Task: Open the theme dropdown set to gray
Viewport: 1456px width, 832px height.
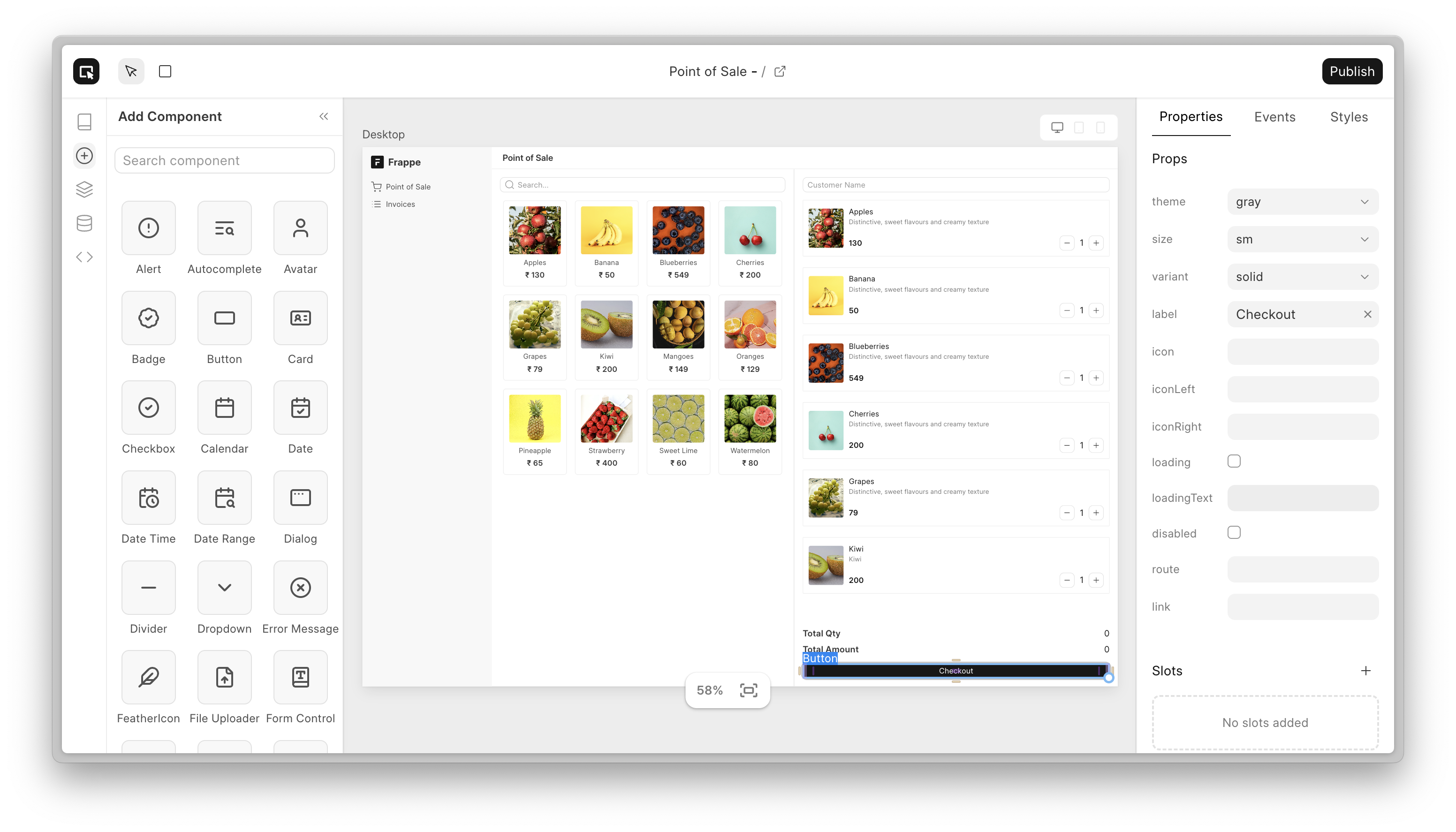Action: tap(1303, 201)
